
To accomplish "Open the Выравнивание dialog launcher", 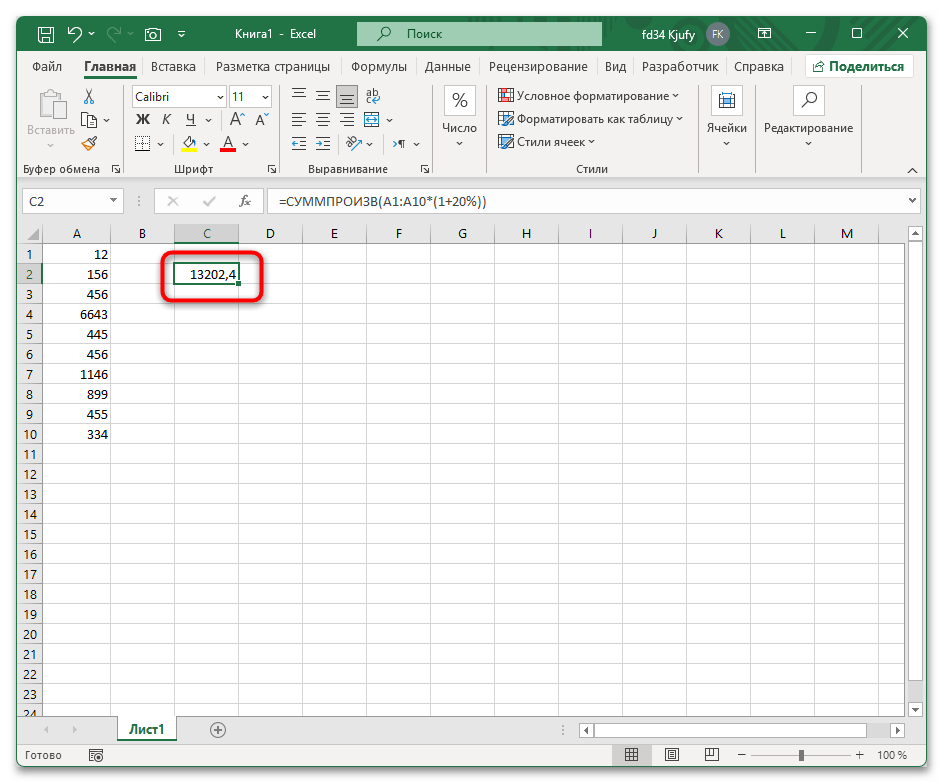I will pos(425,170).
